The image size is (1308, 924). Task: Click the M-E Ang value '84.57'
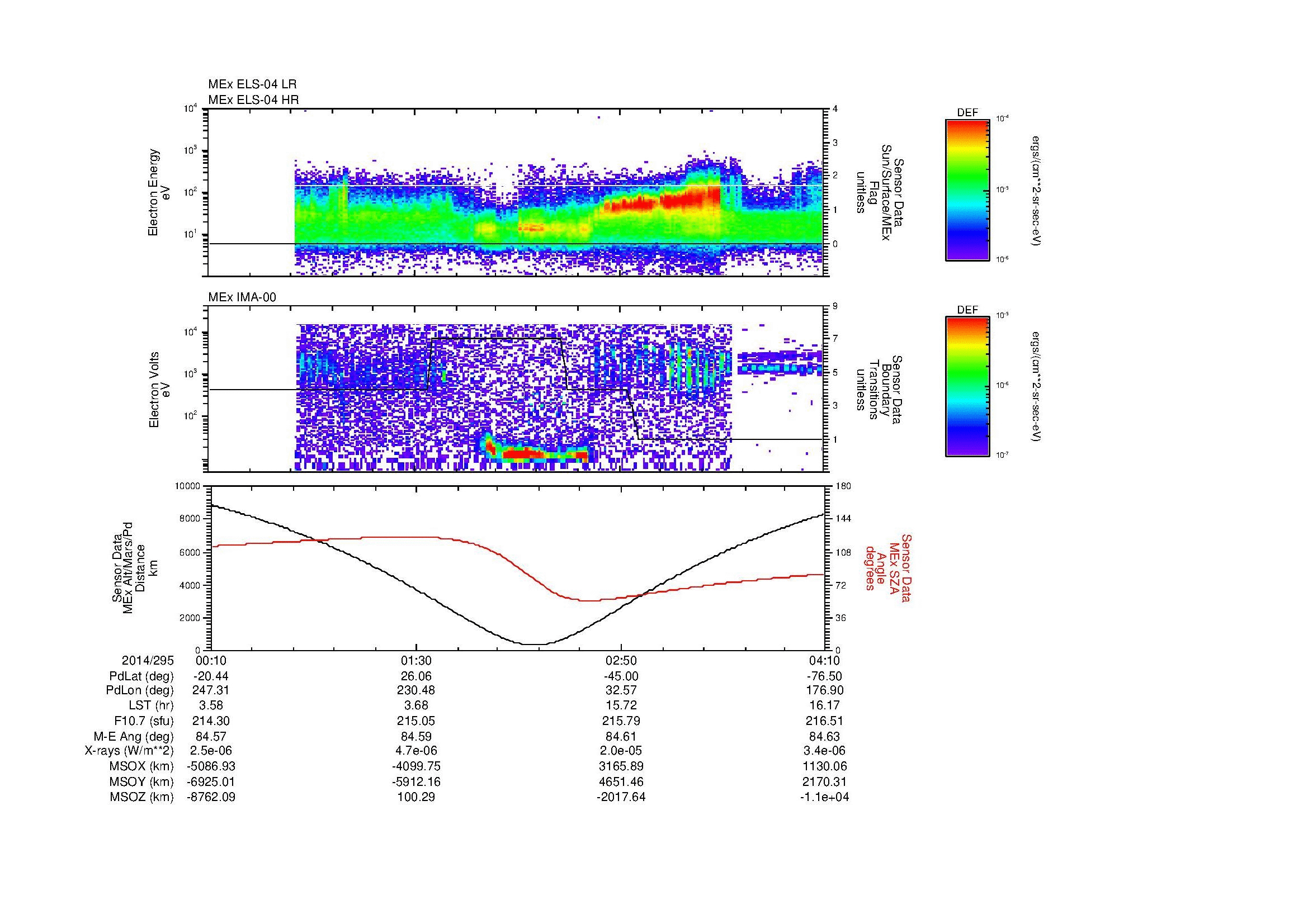point(211,737)
